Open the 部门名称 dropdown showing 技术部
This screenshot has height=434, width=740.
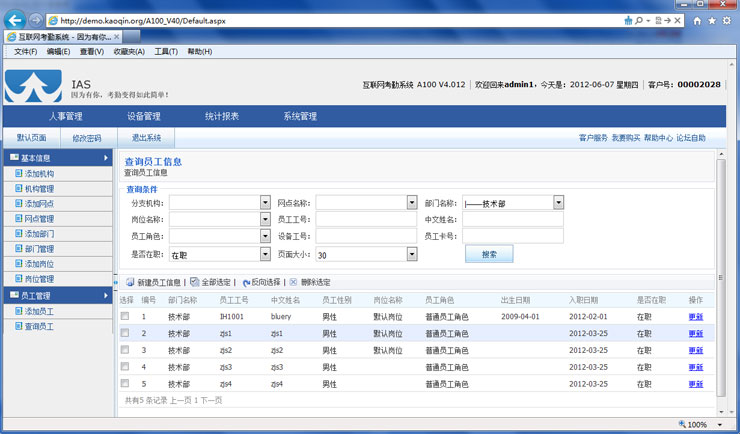click(x=559, y=203)
